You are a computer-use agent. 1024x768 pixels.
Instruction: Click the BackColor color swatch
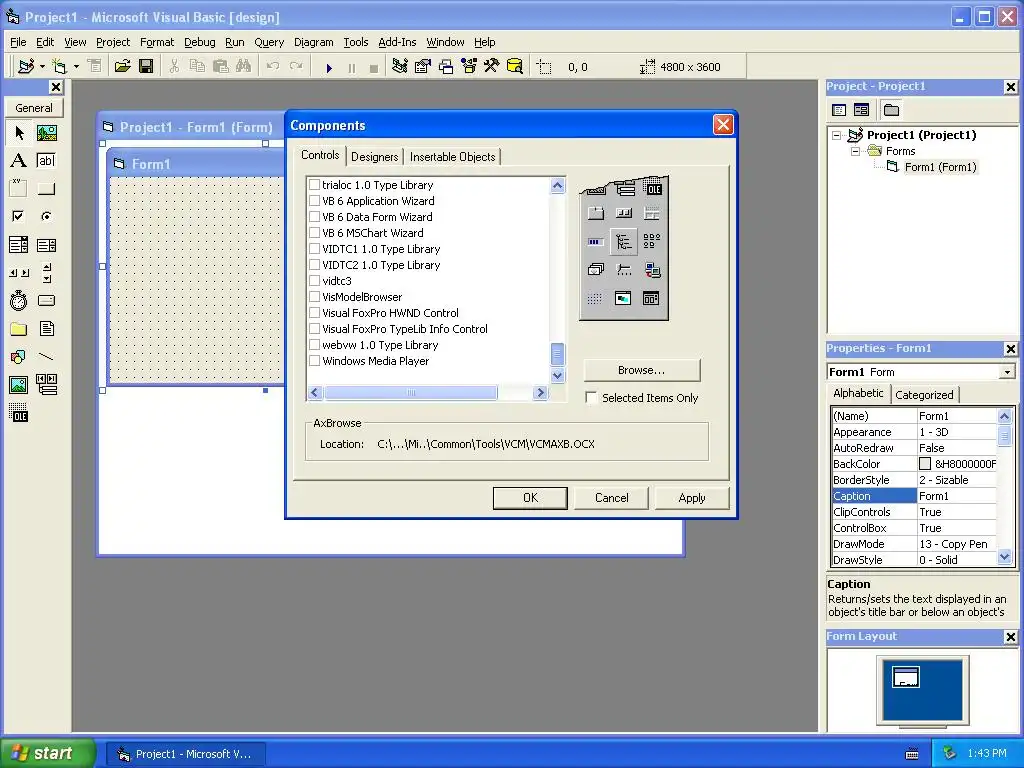click(x=925, y=464)
